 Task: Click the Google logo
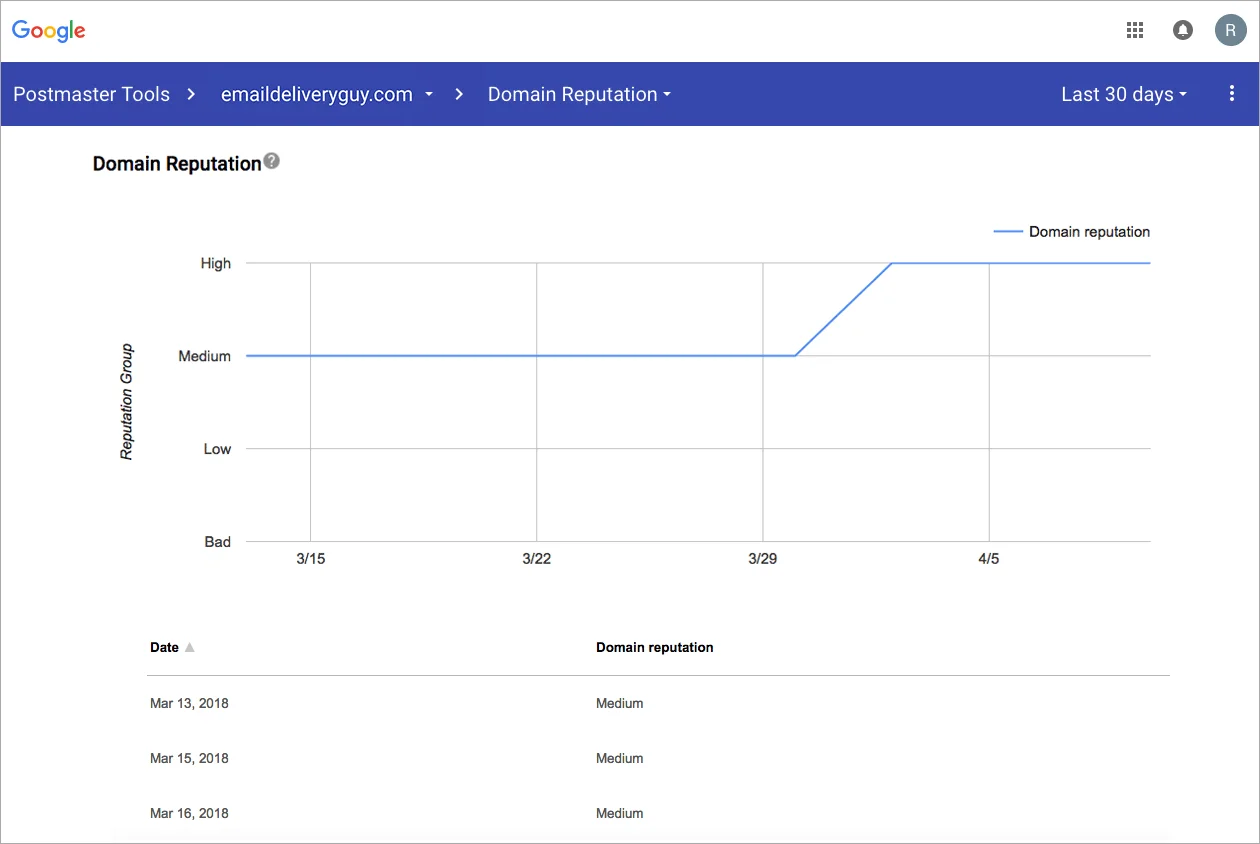[x=49, y=31]
